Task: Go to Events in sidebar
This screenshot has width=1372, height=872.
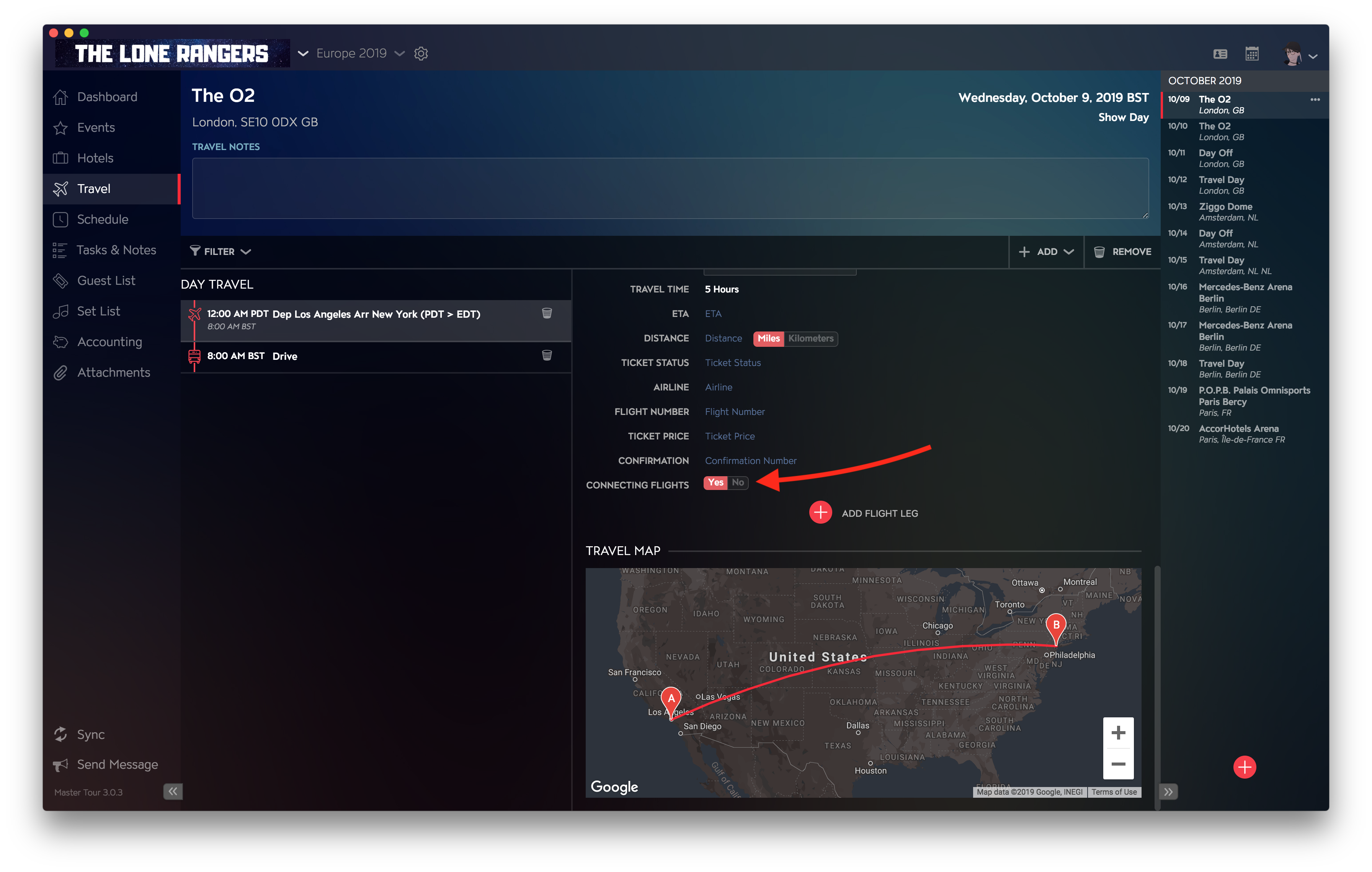Action: [x=96, y=127]
